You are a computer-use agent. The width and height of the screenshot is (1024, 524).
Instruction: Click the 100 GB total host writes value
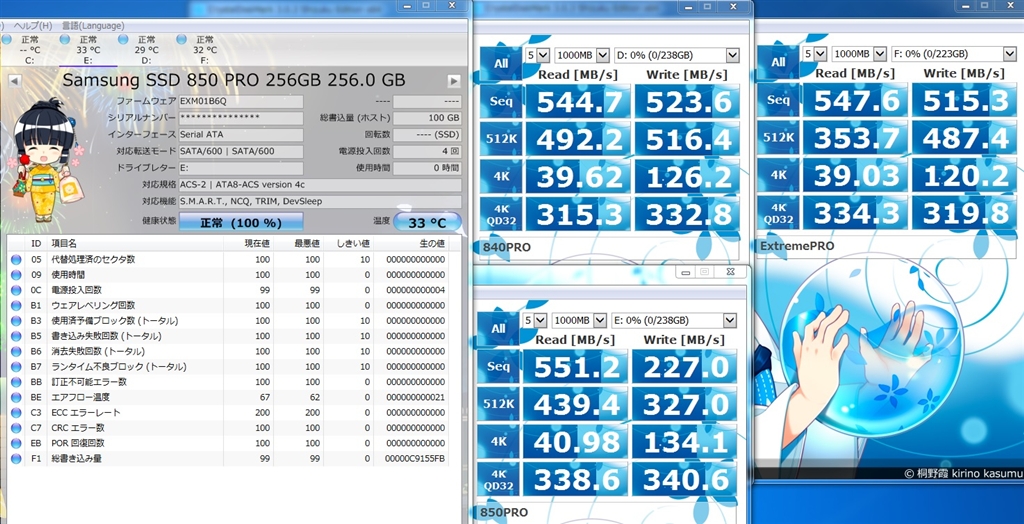pos(427,118)
